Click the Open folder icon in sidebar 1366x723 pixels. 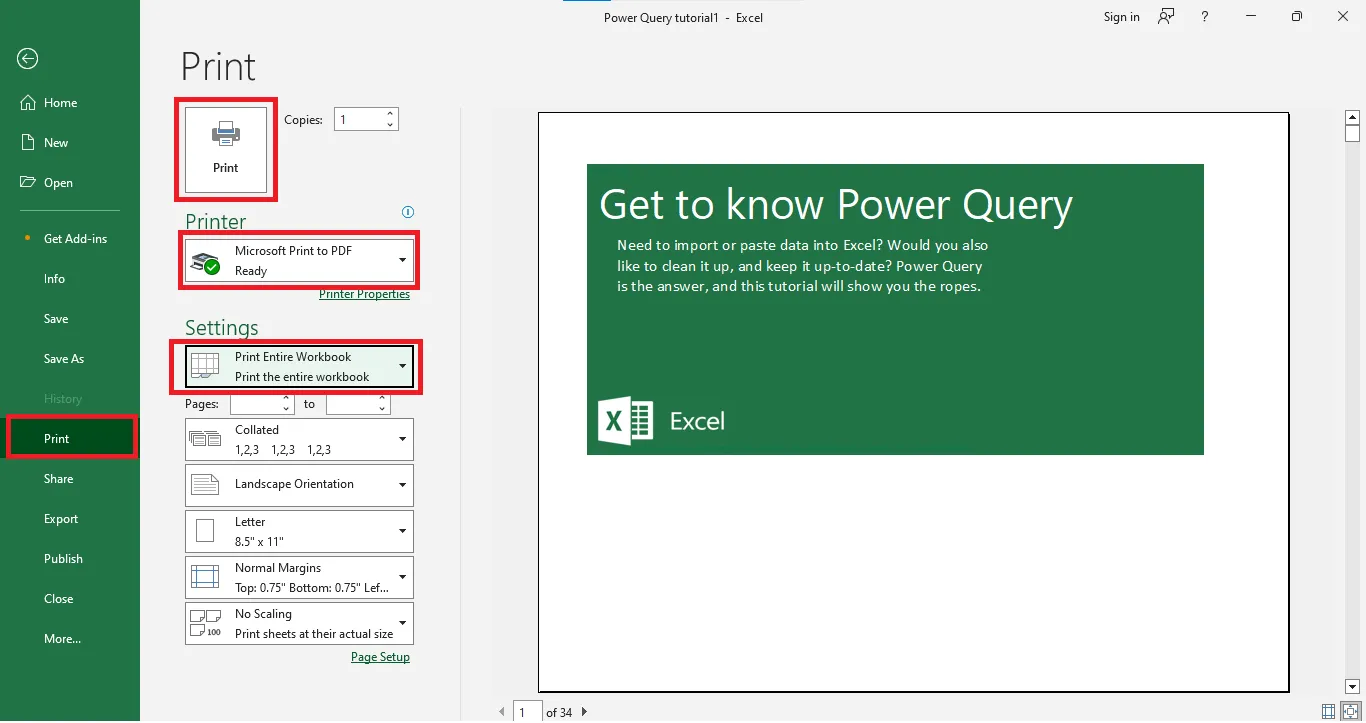28,182
